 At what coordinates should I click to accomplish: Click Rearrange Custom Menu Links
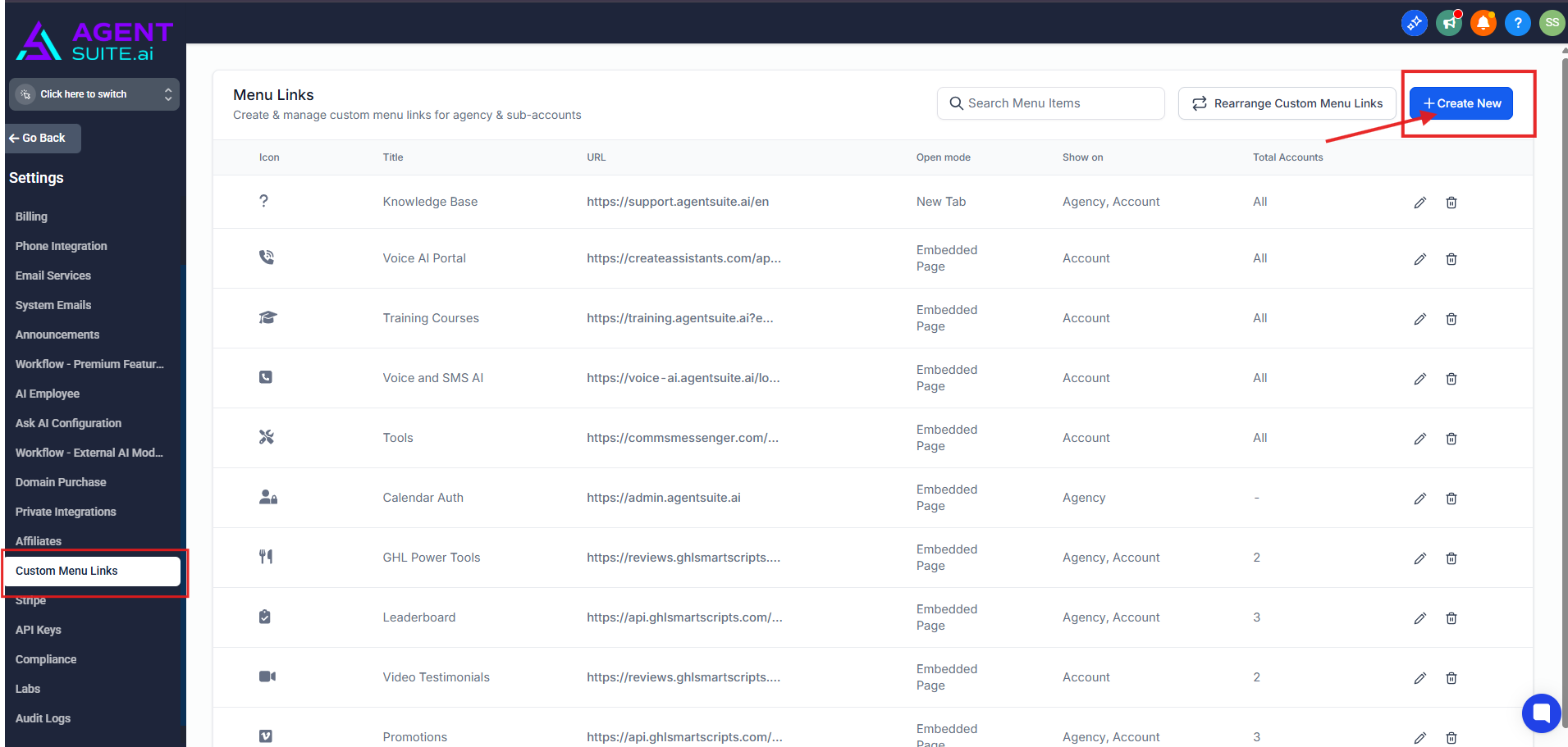(1287, 103)
